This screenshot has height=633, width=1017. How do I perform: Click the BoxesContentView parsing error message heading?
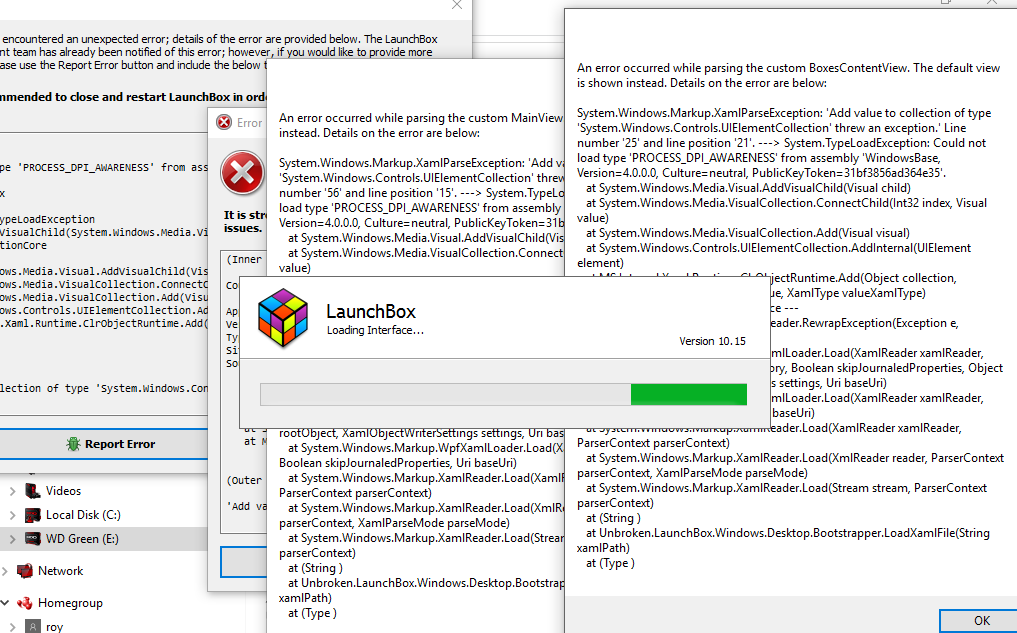pos(789,75)
